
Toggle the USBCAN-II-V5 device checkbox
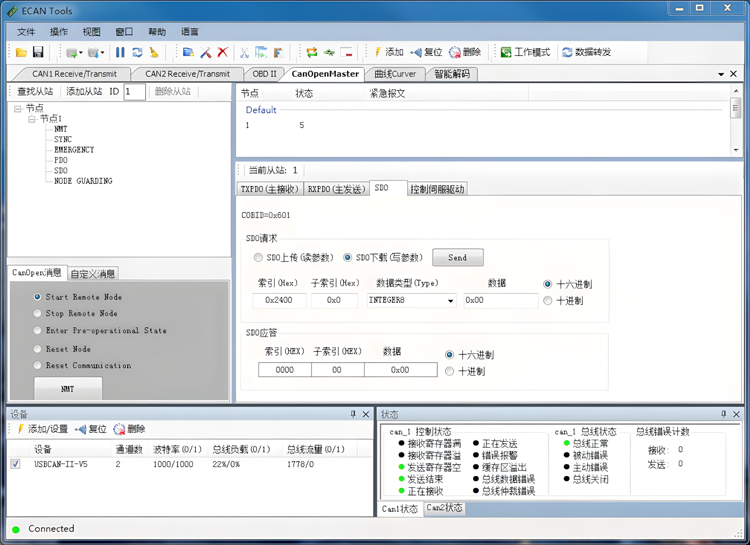[15, 464]
